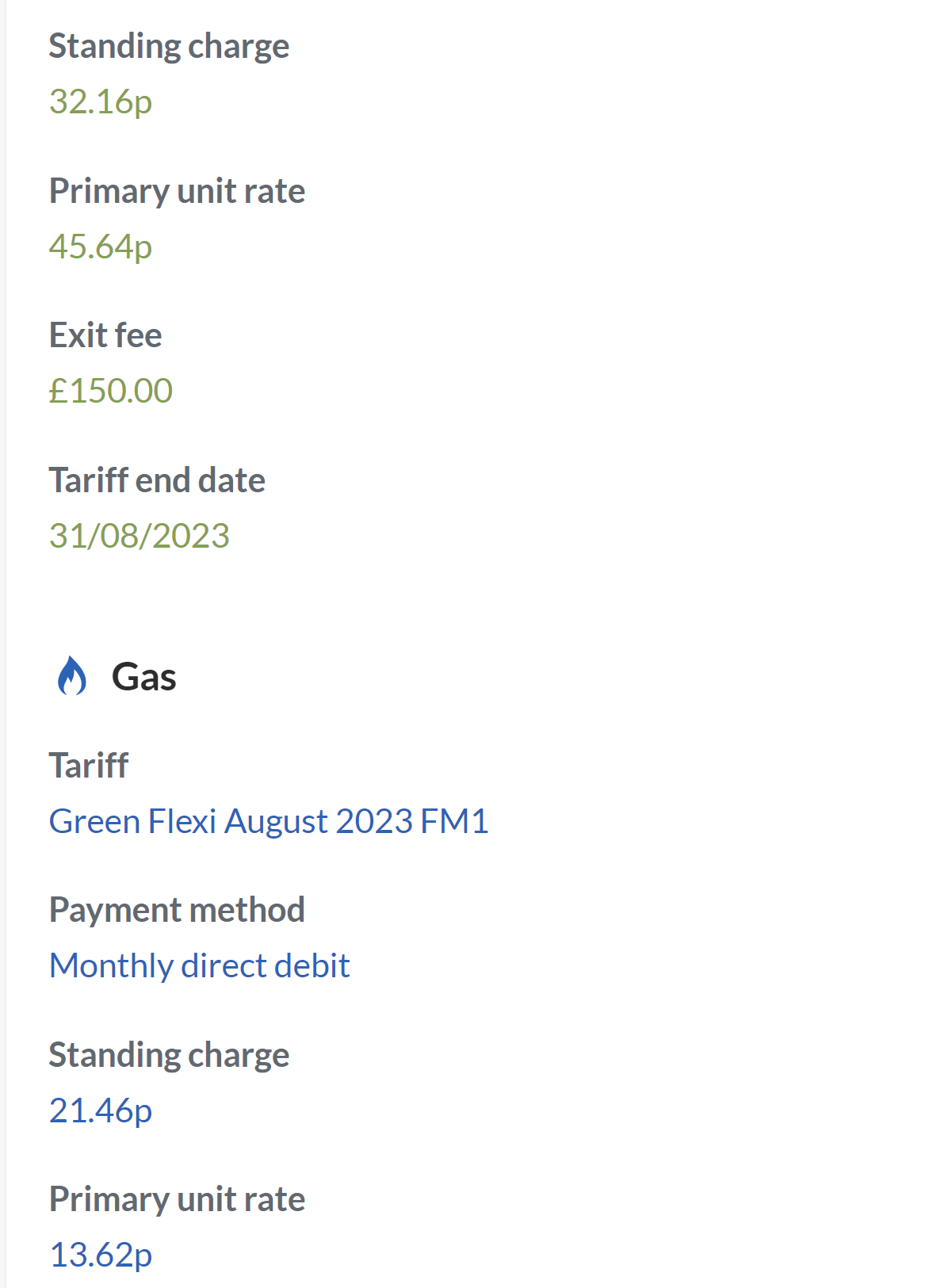Click the 45.64p primary unit rate value
This screenshot has width=933, height=1288.
[101, 247]
